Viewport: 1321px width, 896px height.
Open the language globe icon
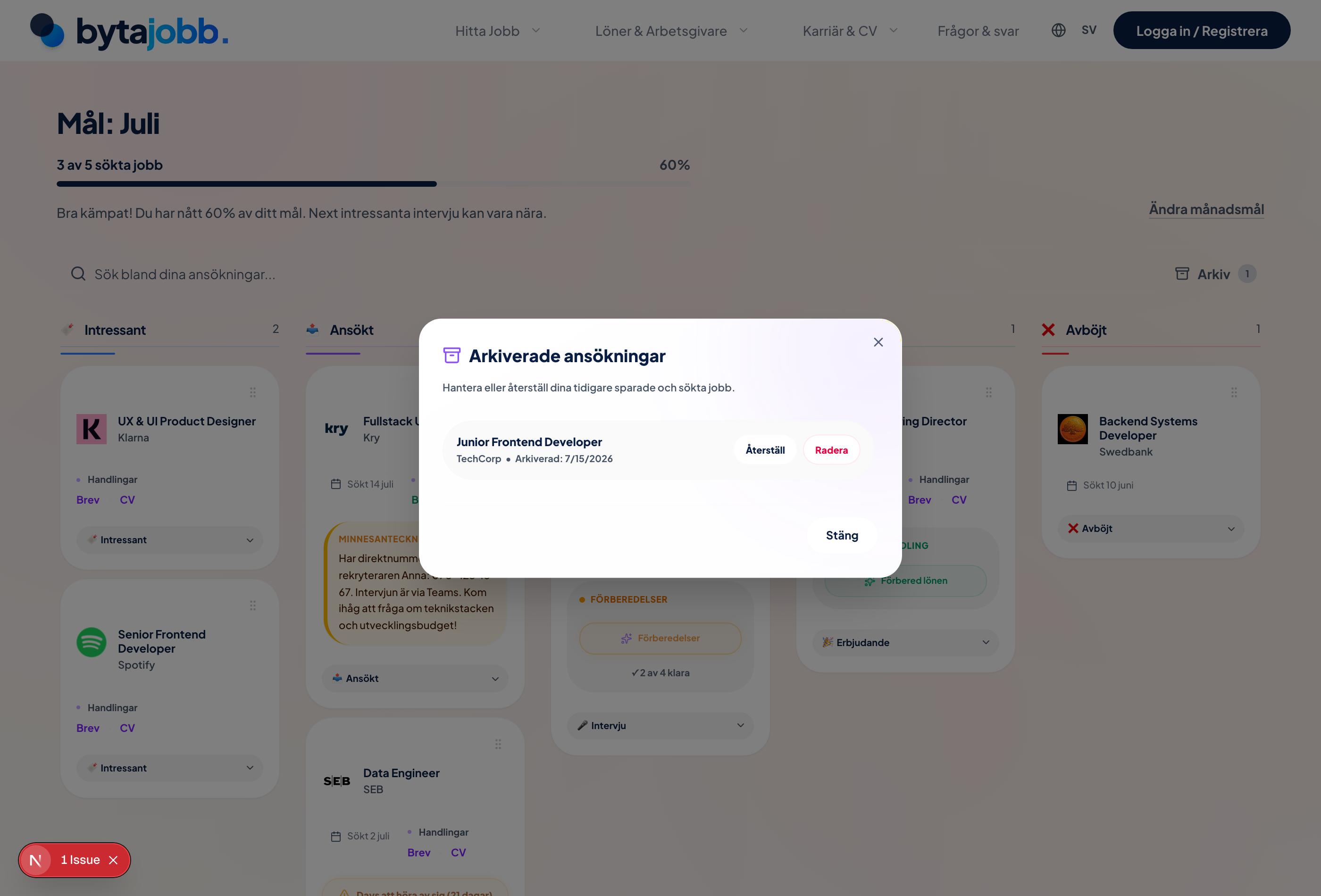[x=1058, y=30]
